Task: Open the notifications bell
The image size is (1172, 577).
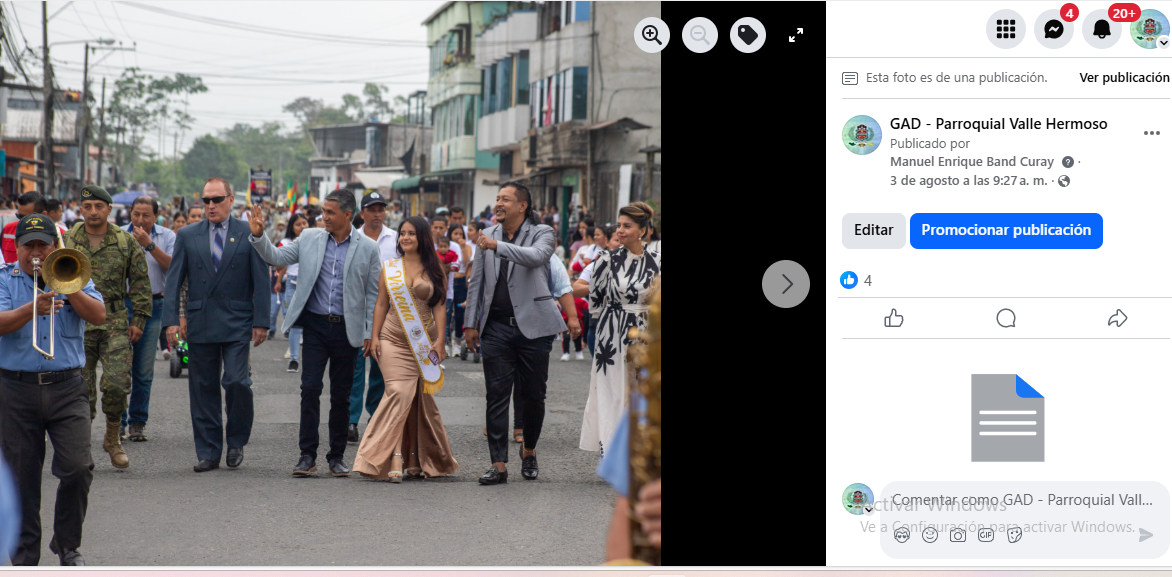Action: [1102, 29]
